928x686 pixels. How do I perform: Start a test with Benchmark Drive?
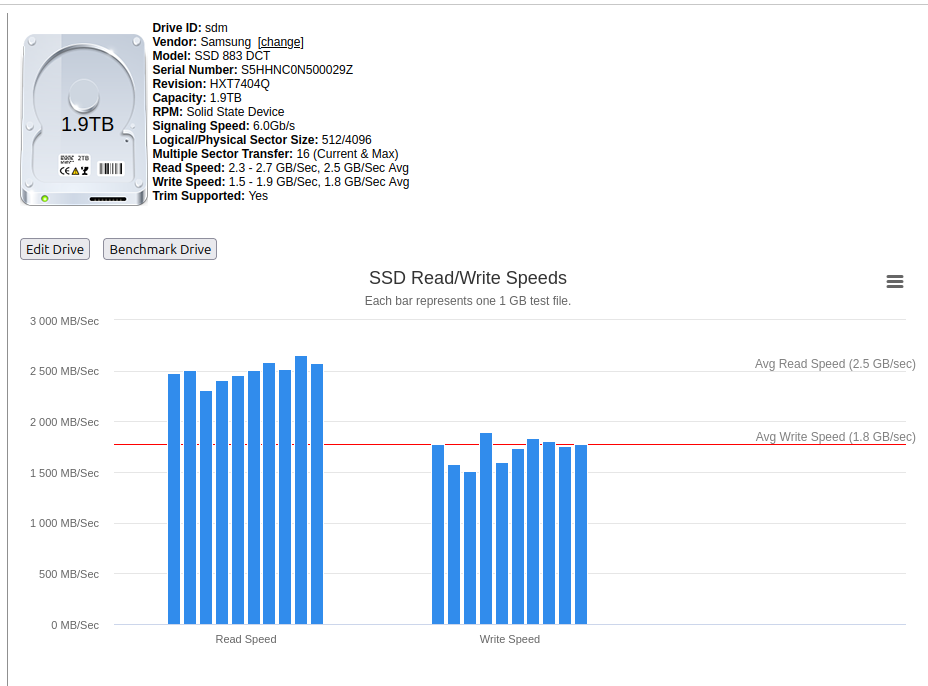click(160, 249)
